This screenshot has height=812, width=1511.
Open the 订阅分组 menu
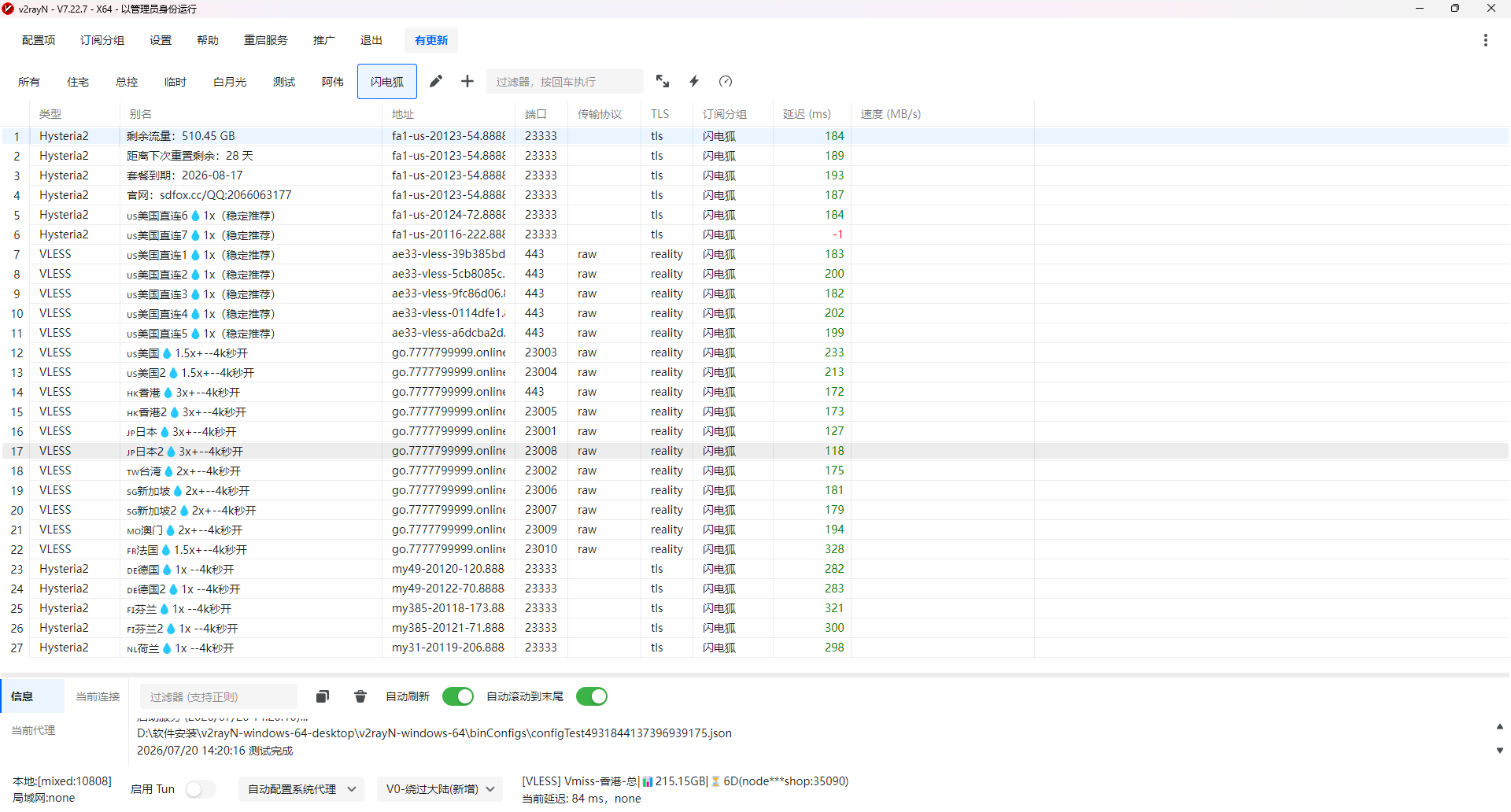click(102, 40)
